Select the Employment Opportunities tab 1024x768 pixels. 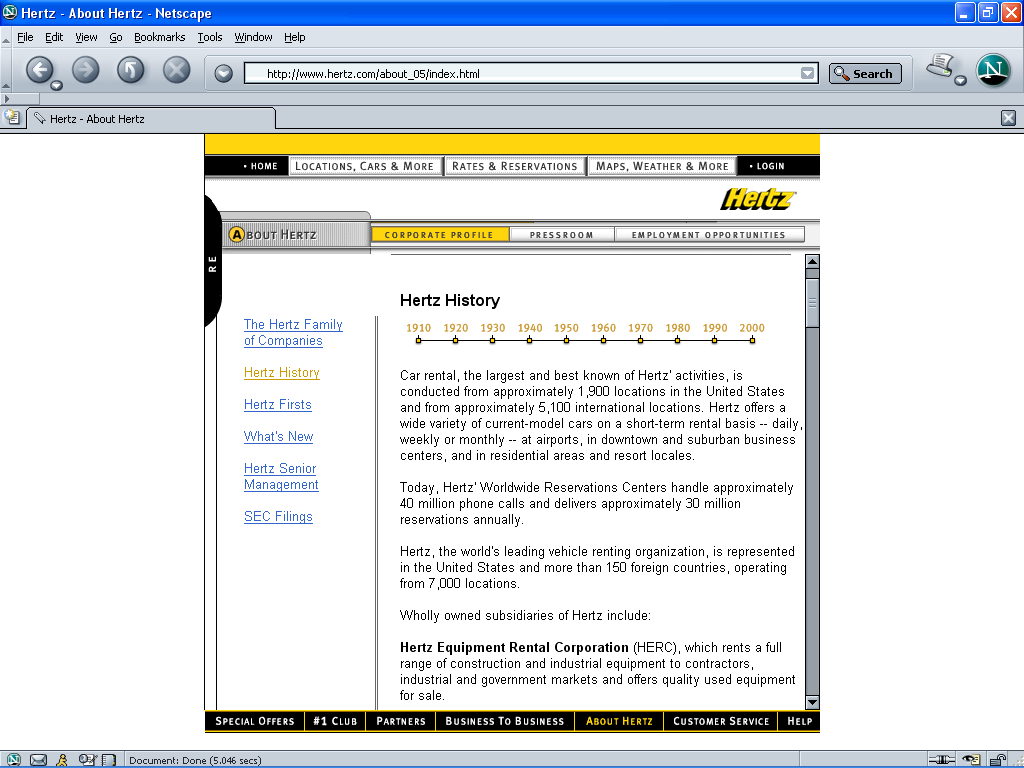(x=709, y=234)
